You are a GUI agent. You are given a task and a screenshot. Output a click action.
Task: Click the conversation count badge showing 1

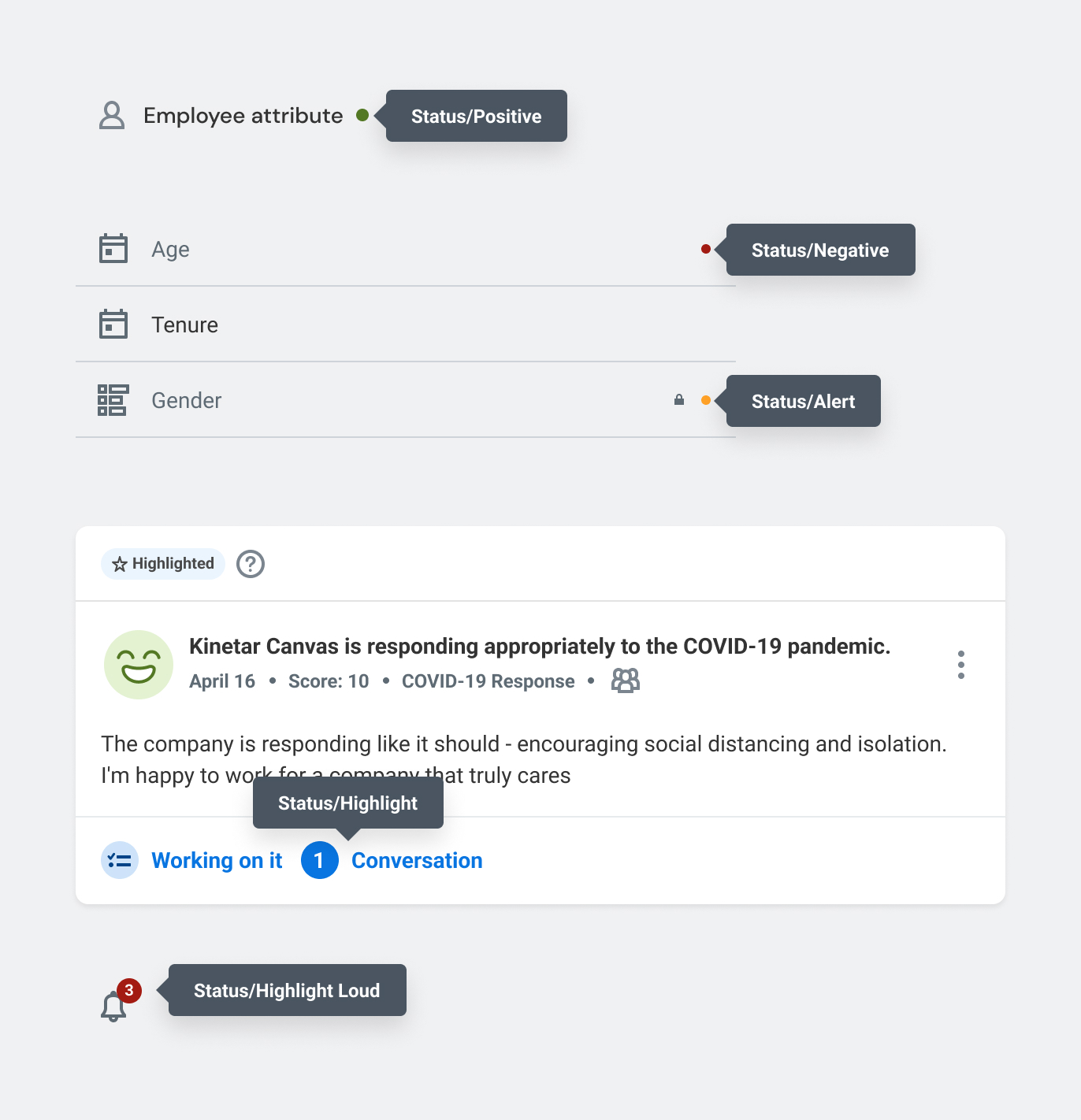320,860
